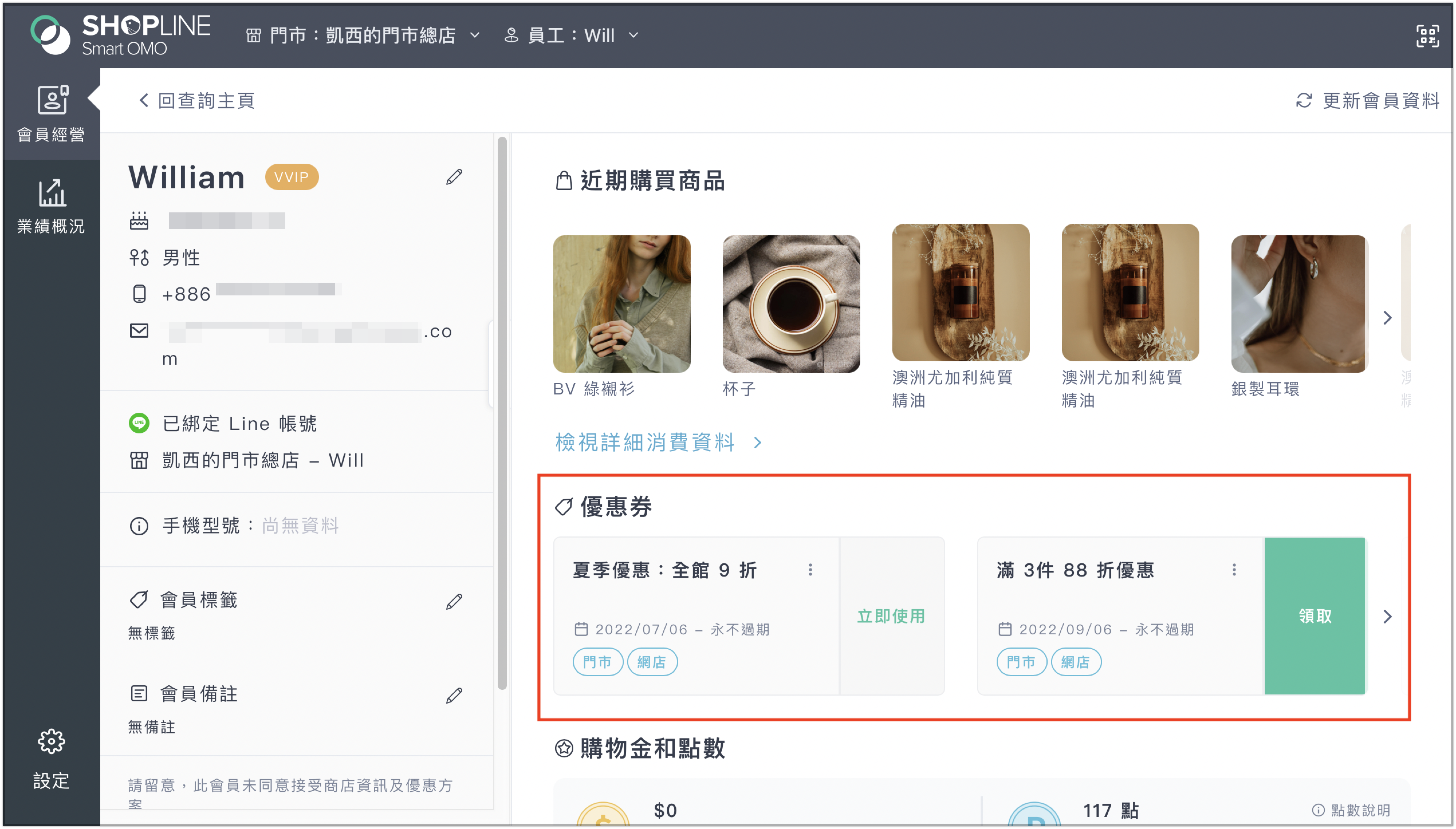This screenshot has height=829, width=1456.
Task: Show next coupons with arrow
Action: [1388, 617]
